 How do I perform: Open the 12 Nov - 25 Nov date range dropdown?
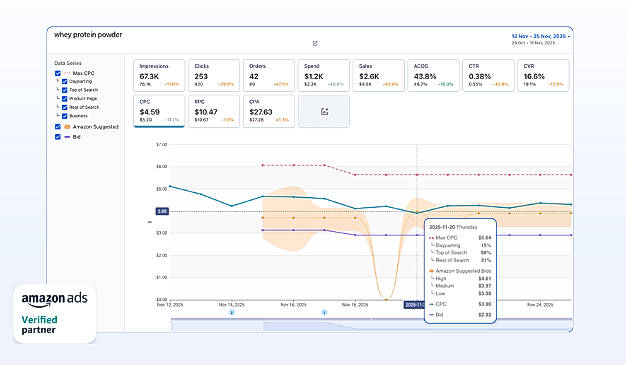(x=541, y=36)
